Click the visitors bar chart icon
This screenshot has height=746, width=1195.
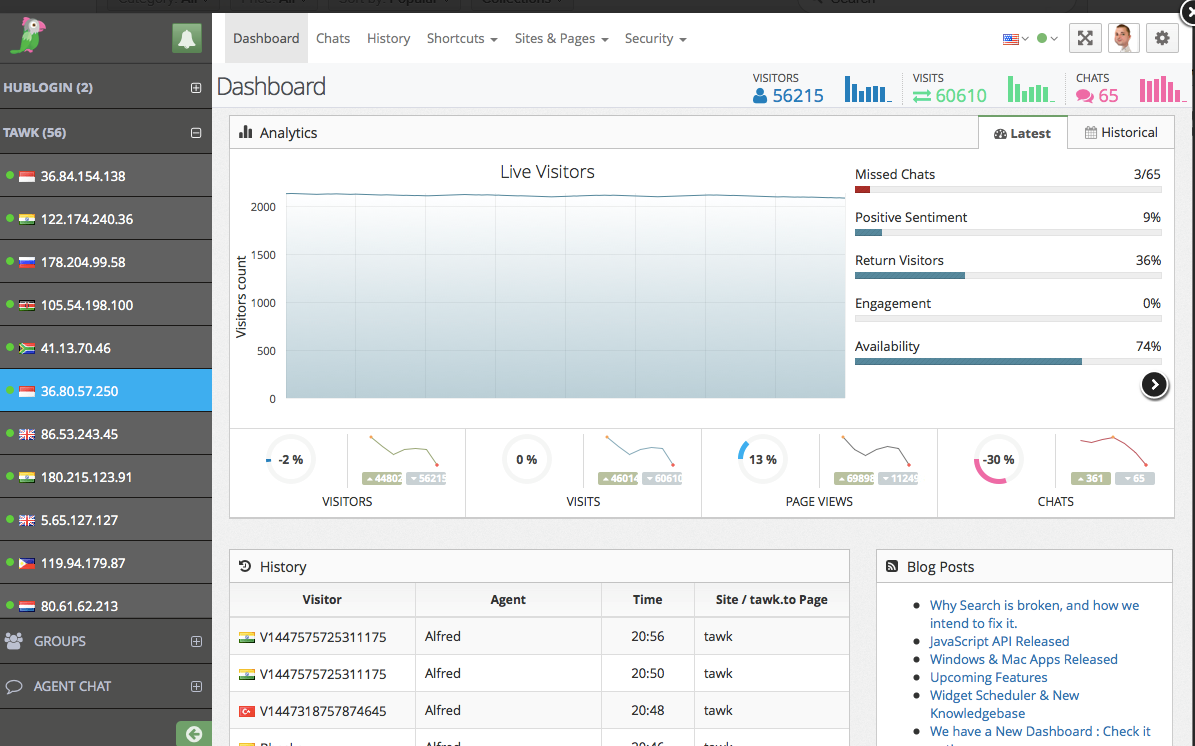pos(867,89)
